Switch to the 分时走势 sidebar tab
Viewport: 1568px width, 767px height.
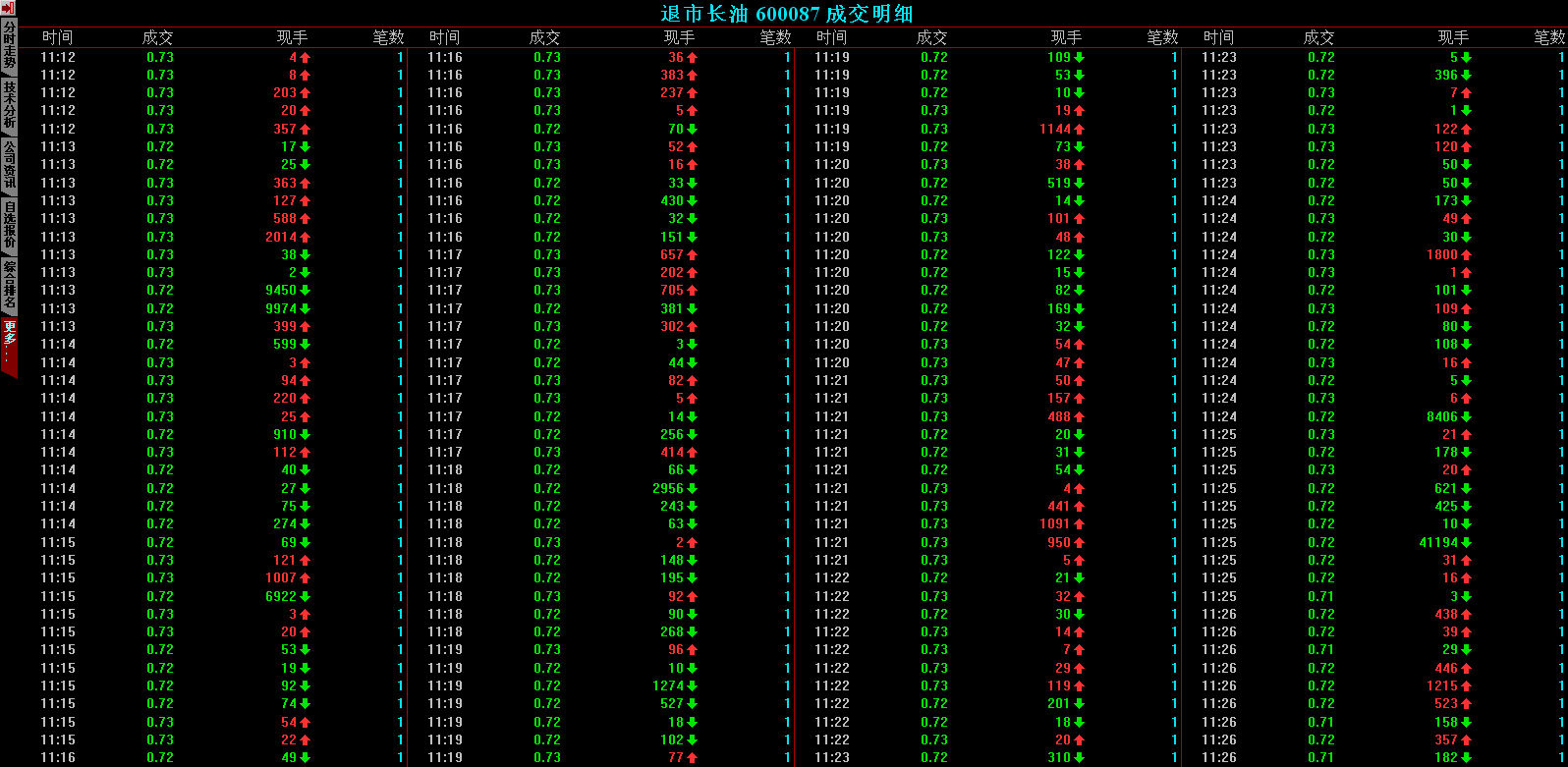pyautogui.click(x=9, y=45)
